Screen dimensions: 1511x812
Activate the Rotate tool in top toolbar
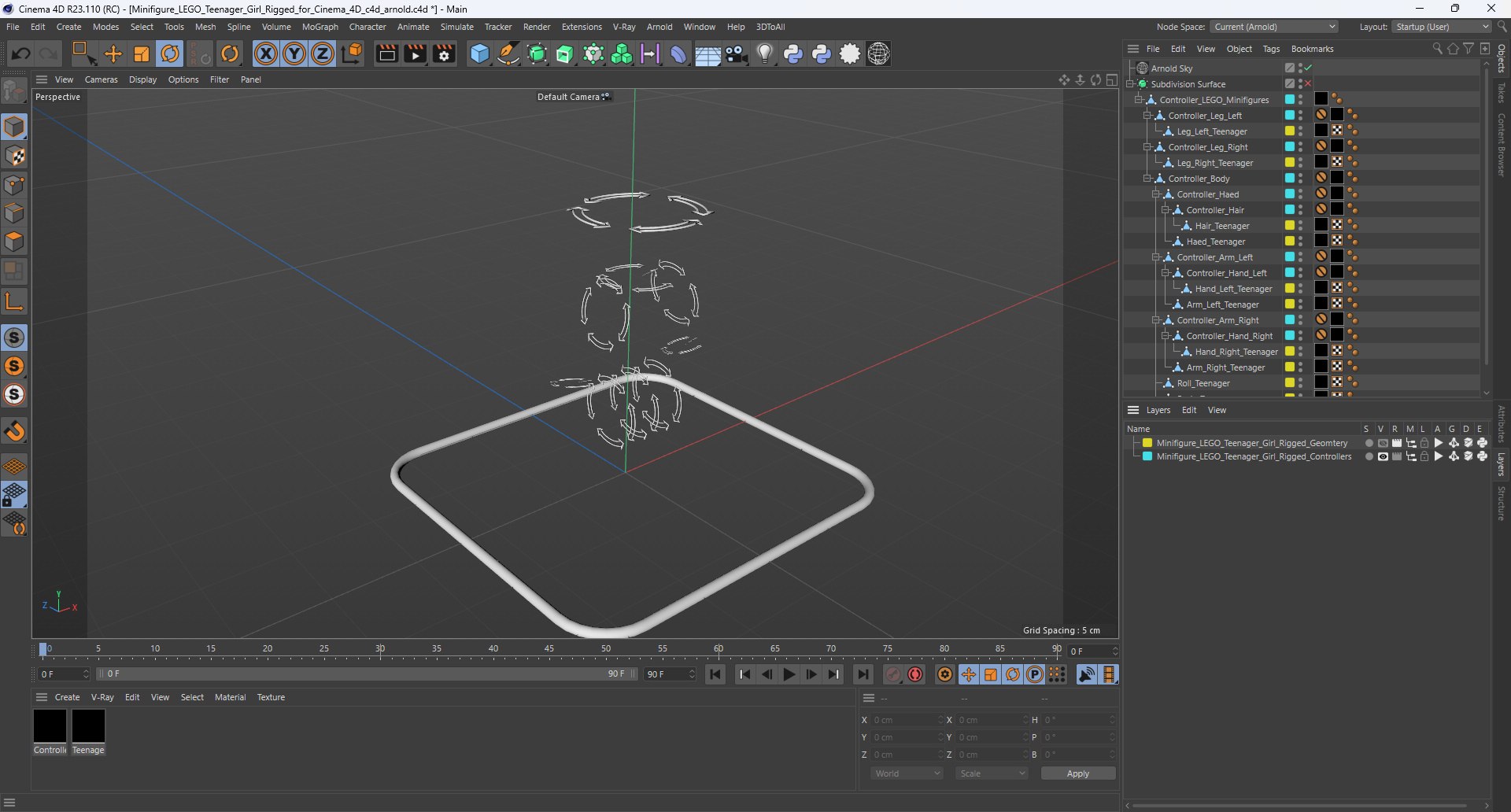click(170, 54)
